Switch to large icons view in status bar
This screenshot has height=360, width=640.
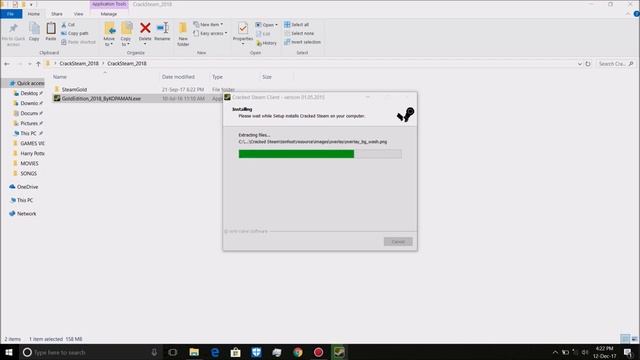(634, 339)
